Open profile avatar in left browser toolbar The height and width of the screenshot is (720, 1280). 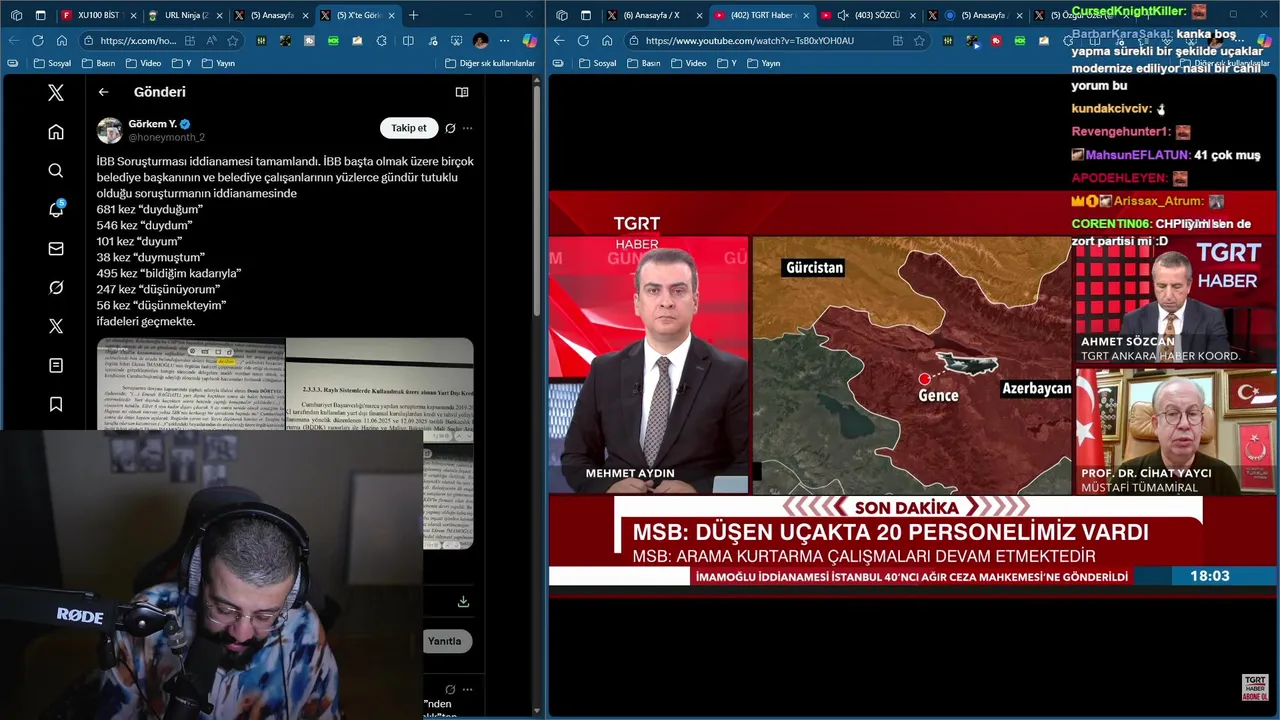[481, 41]
